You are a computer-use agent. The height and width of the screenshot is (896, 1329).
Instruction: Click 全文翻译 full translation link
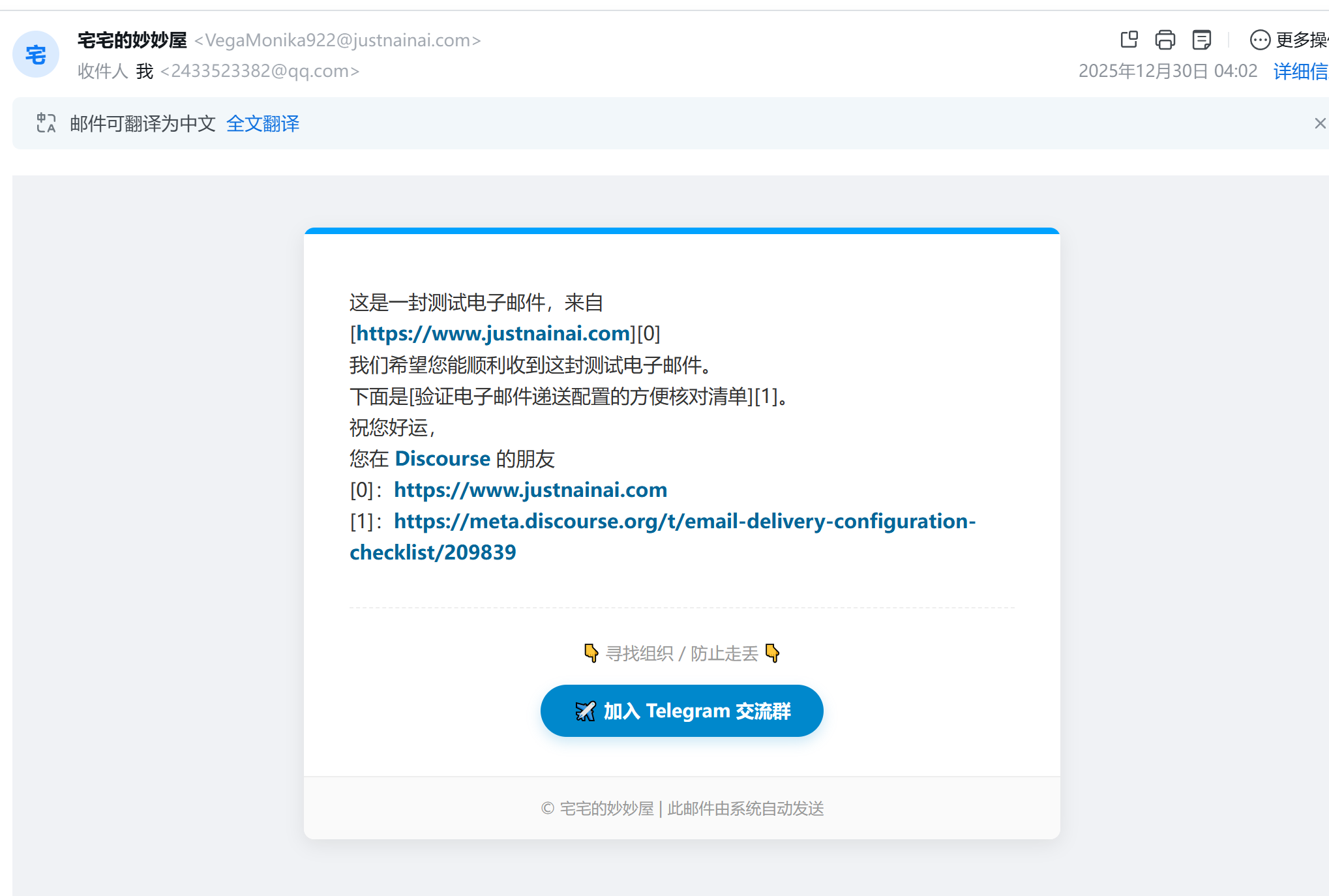(263, 123)
